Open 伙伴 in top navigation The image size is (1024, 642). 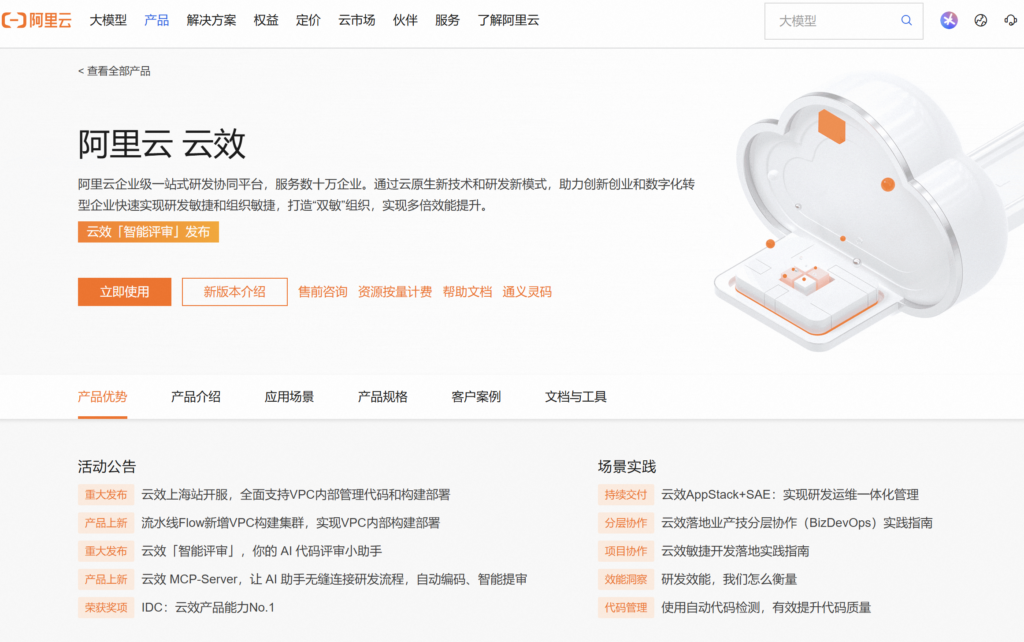click(405, 20)
